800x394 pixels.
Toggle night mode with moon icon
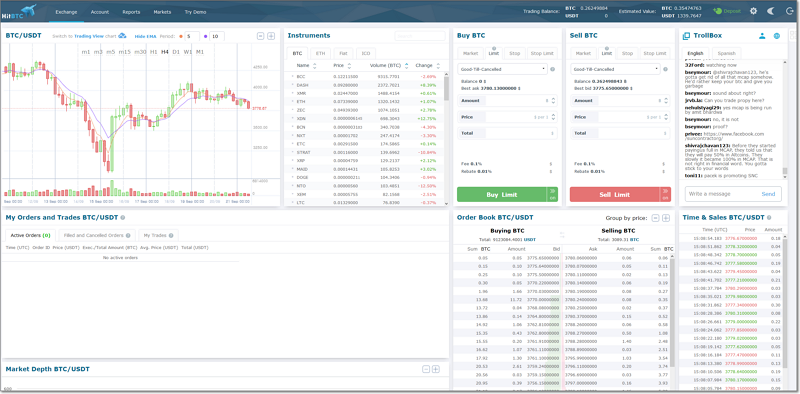pos(771,11)
